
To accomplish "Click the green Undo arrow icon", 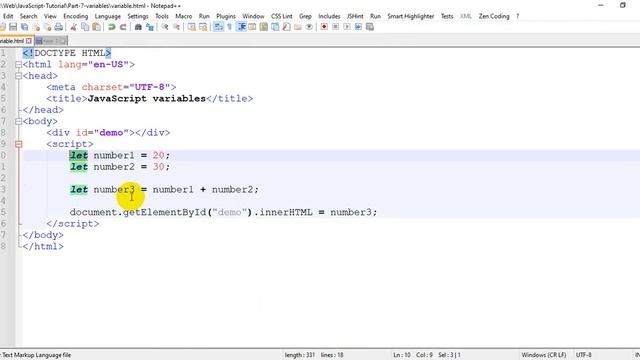I will 111,27.
